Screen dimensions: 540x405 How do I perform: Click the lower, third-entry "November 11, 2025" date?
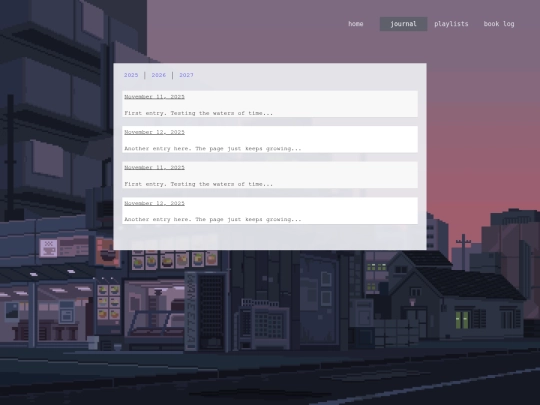coord(154,167)
